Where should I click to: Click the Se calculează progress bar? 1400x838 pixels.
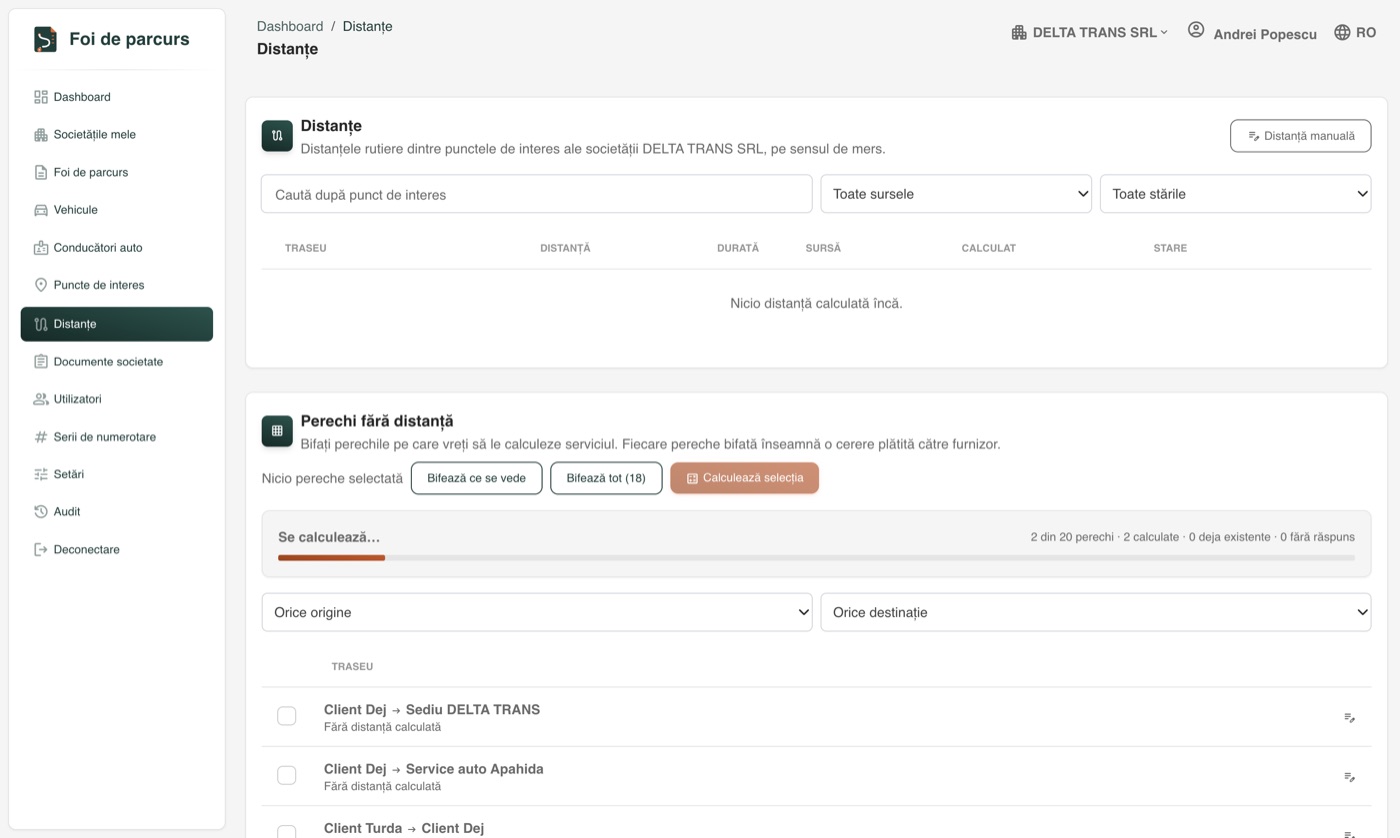click(816, 557)
